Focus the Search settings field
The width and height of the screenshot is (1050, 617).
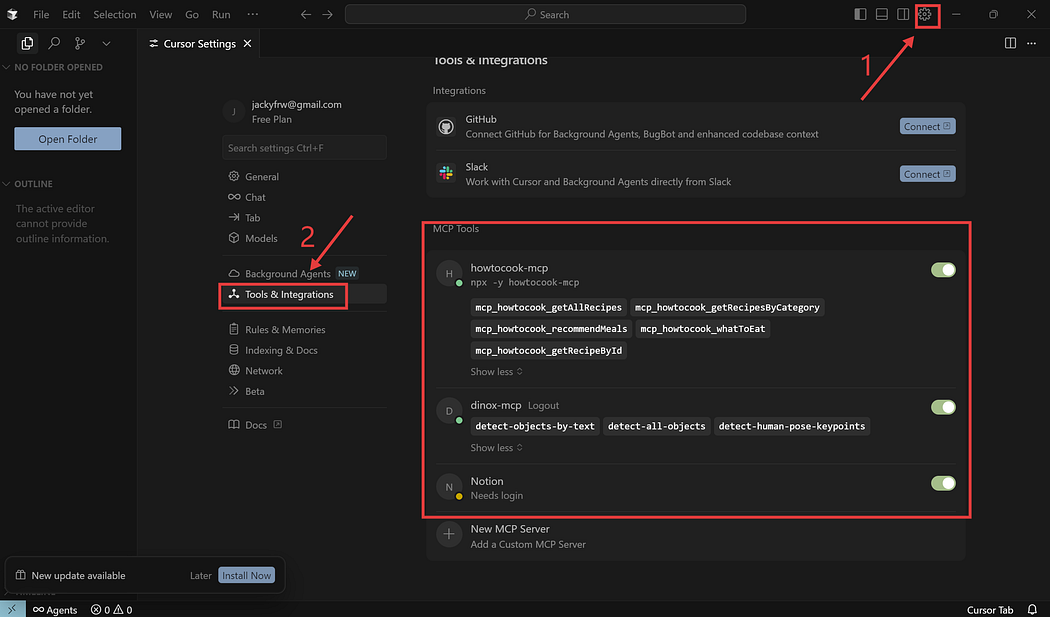(304, 147)
